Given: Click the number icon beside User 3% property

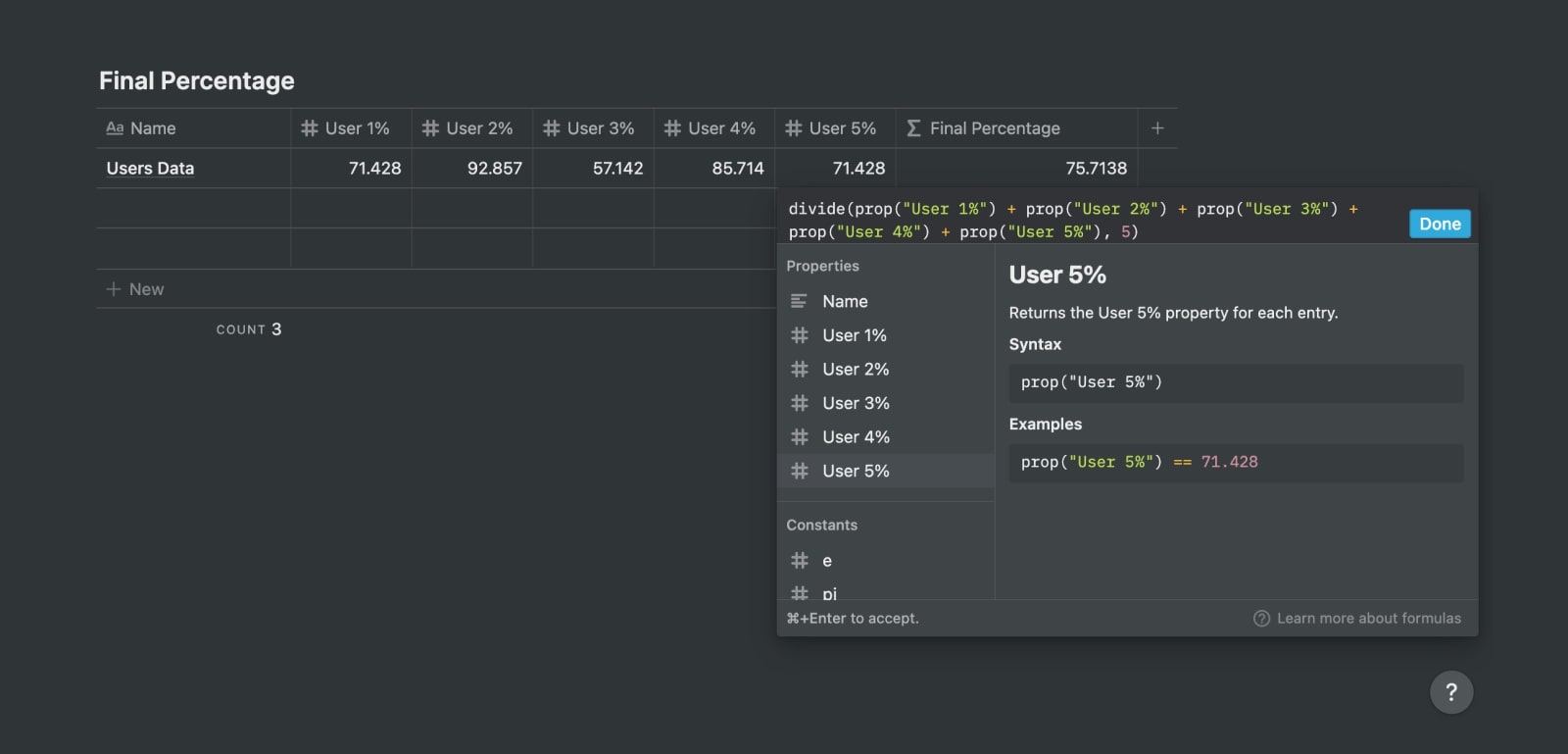Looking at the screenshot, I should [800, 403].
